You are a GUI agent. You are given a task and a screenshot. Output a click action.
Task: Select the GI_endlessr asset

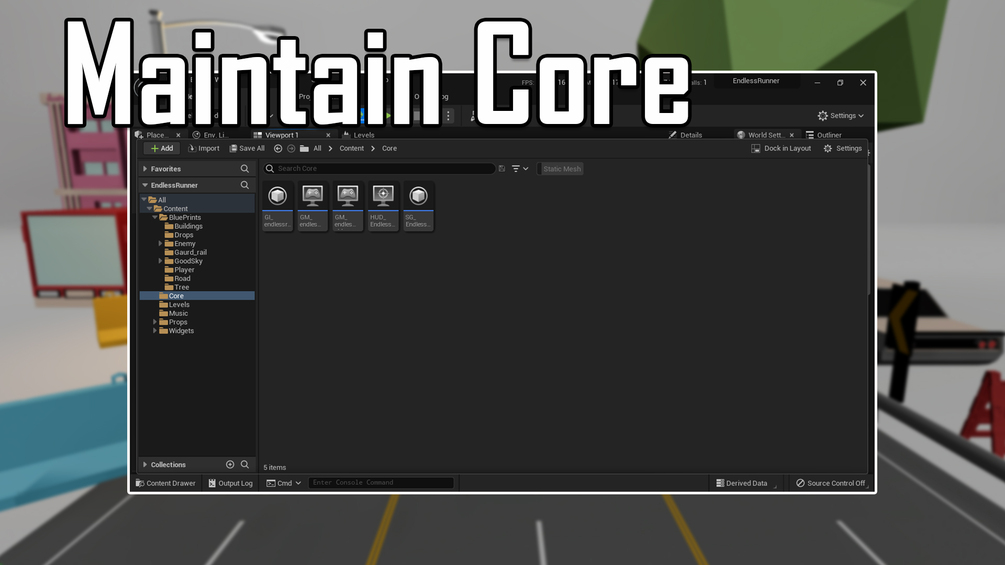point(278,206)
